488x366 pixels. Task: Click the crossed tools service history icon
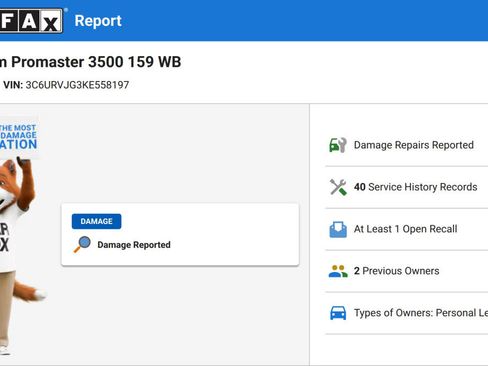[x=338, y=187]
